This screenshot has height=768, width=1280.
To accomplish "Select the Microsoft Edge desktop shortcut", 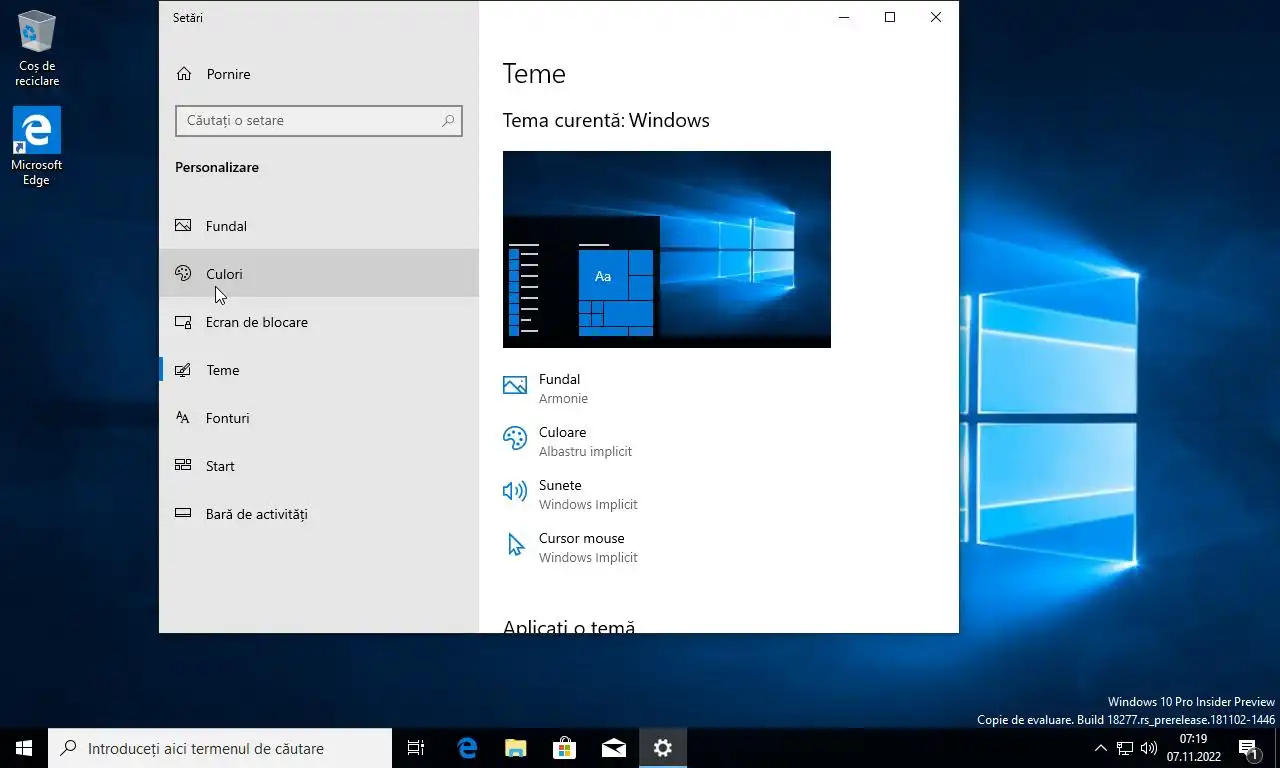I will (x=37, y=146).
